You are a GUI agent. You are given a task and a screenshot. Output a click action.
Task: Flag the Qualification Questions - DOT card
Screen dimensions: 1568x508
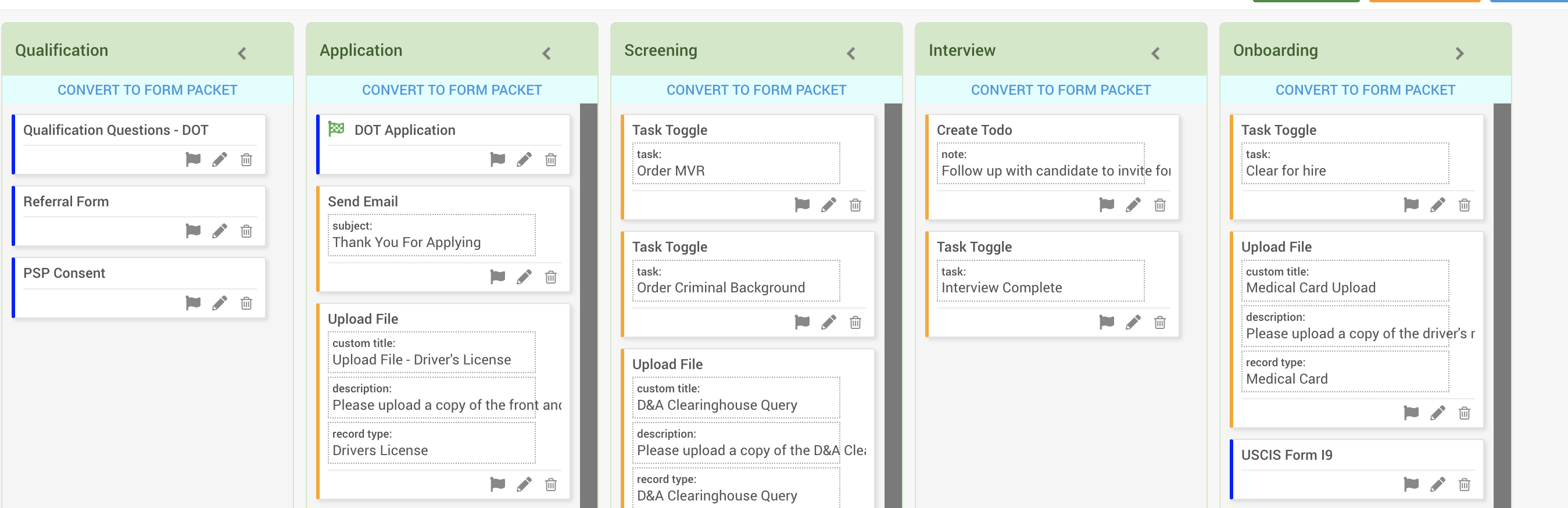point(193,160)
